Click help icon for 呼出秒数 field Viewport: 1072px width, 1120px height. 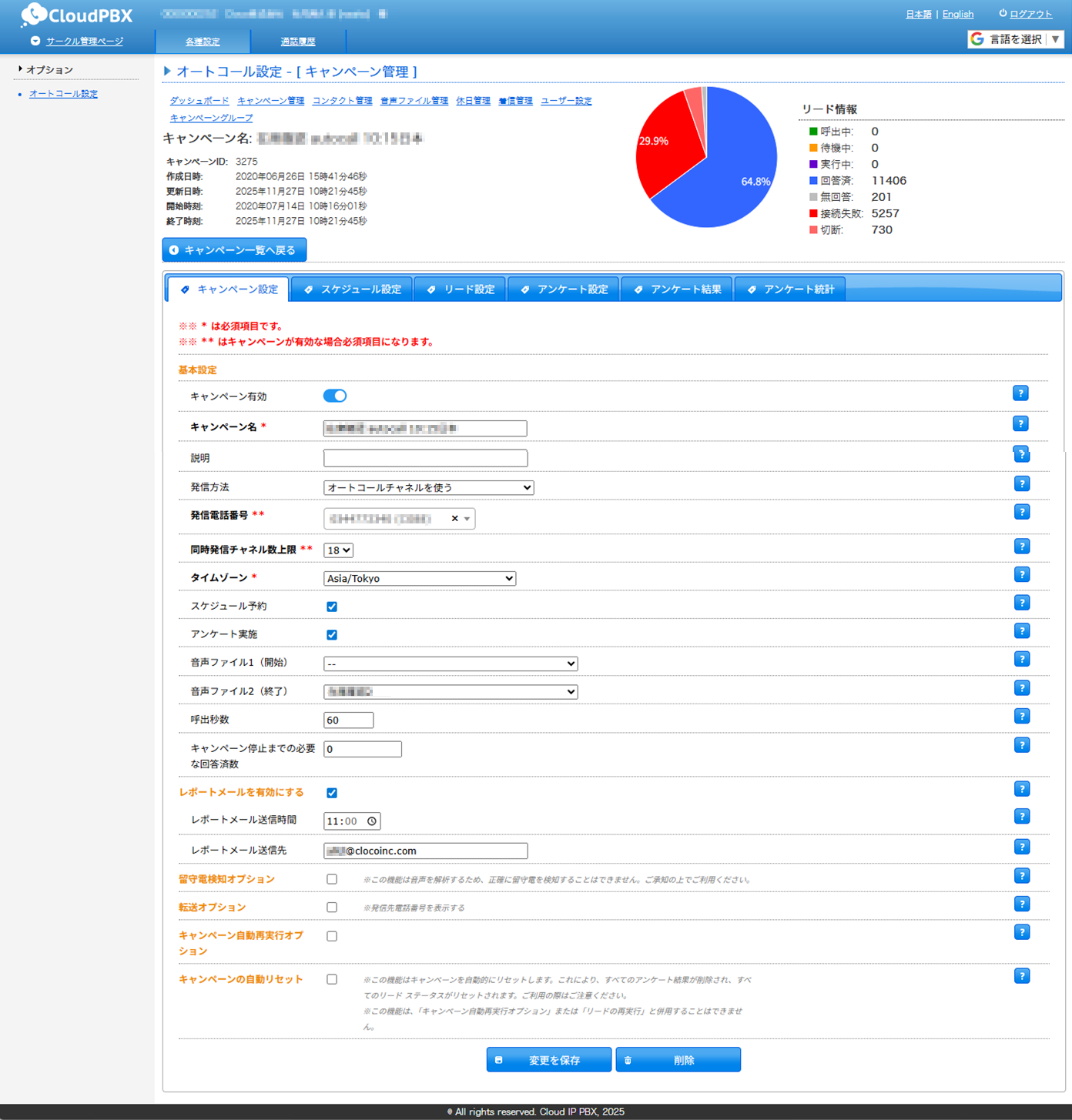(x=1021, y=717)
